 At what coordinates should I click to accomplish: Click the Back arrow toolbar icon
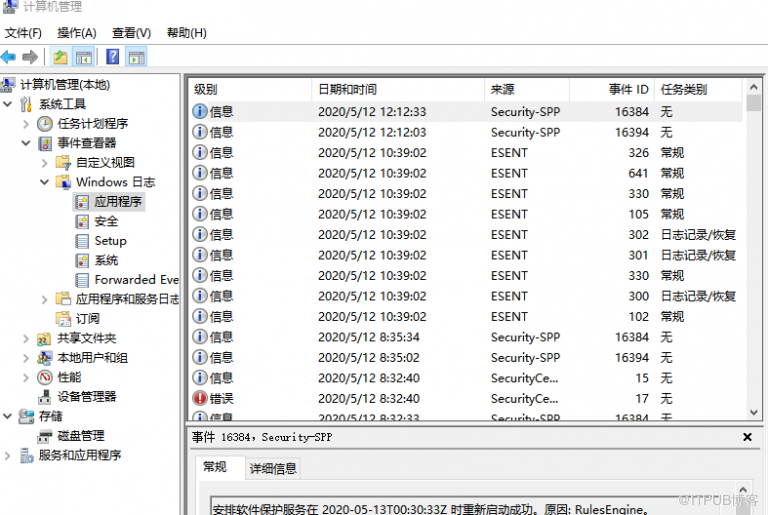[x=8, y=57]
